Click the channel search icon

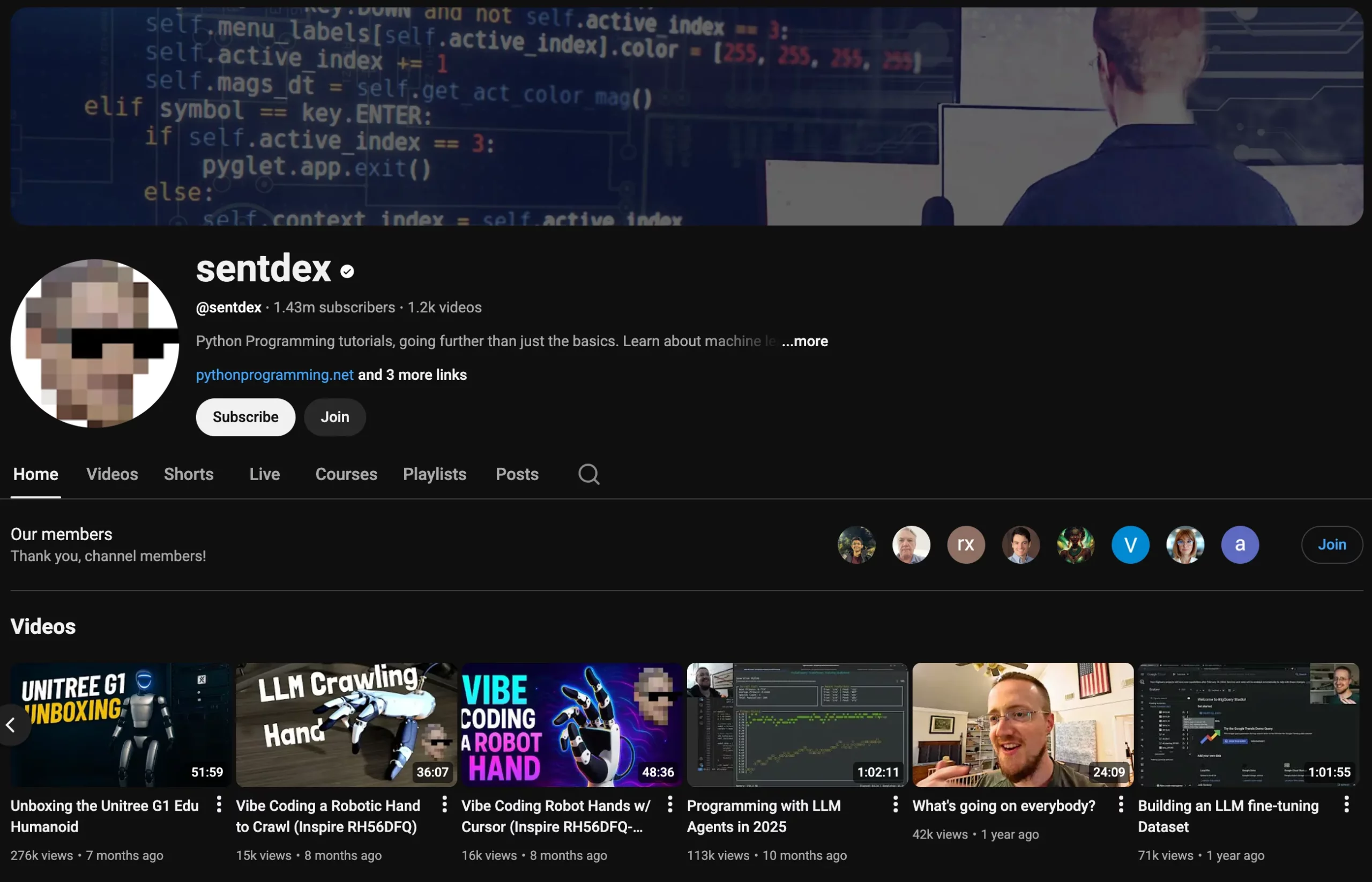tap(588, 474)
